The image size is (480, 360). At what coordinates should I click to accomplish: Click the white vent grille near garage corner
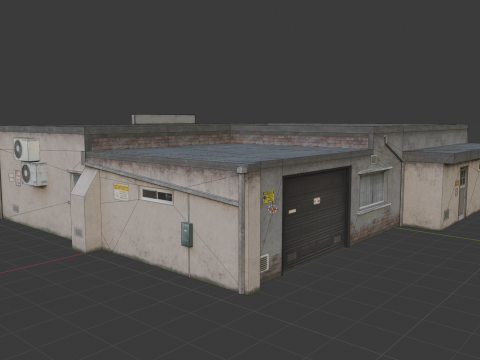click(x=264, y=263)
